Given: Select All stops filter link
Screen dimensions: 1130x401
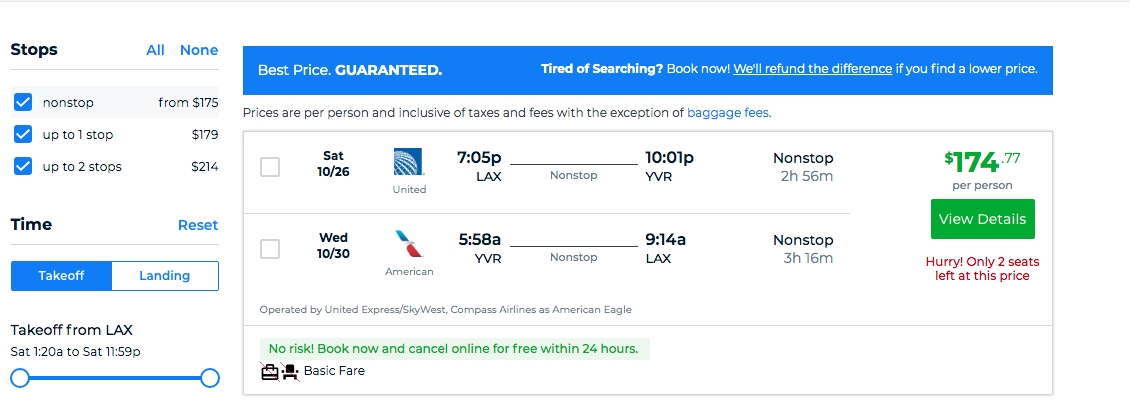Looking at the screenshot, I should [155, 50].
